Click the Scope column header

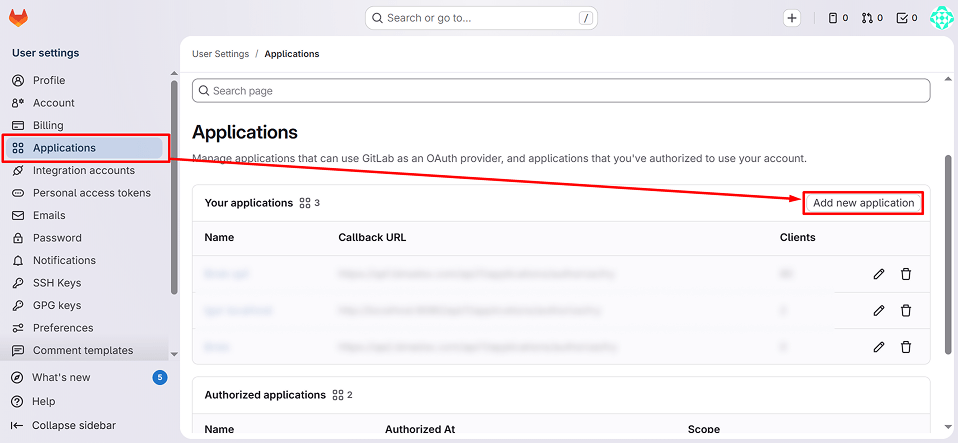704,430
